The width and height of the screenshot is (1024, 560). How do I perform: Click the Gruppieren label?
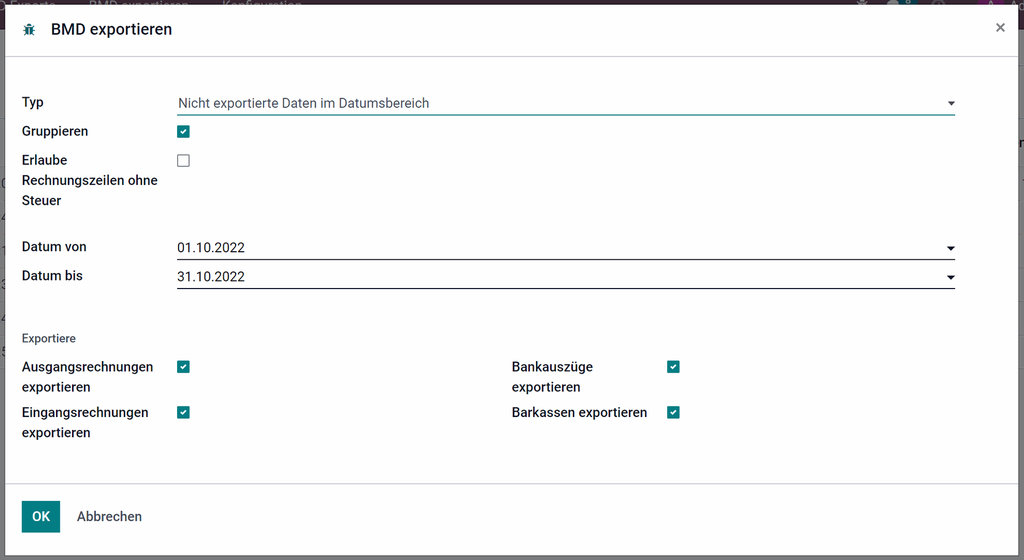coord(55,131)
